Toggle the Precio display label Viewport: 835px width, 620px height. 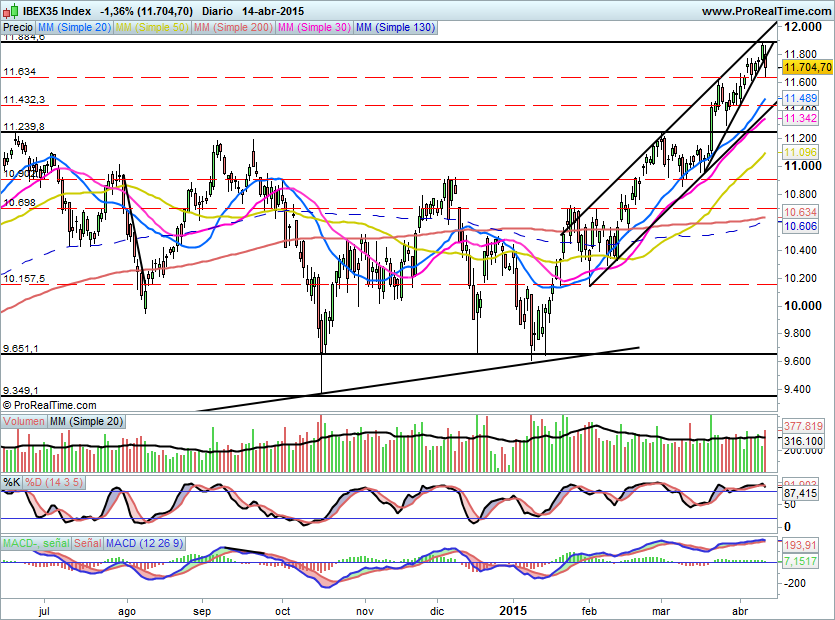click(x=16, y=28)
